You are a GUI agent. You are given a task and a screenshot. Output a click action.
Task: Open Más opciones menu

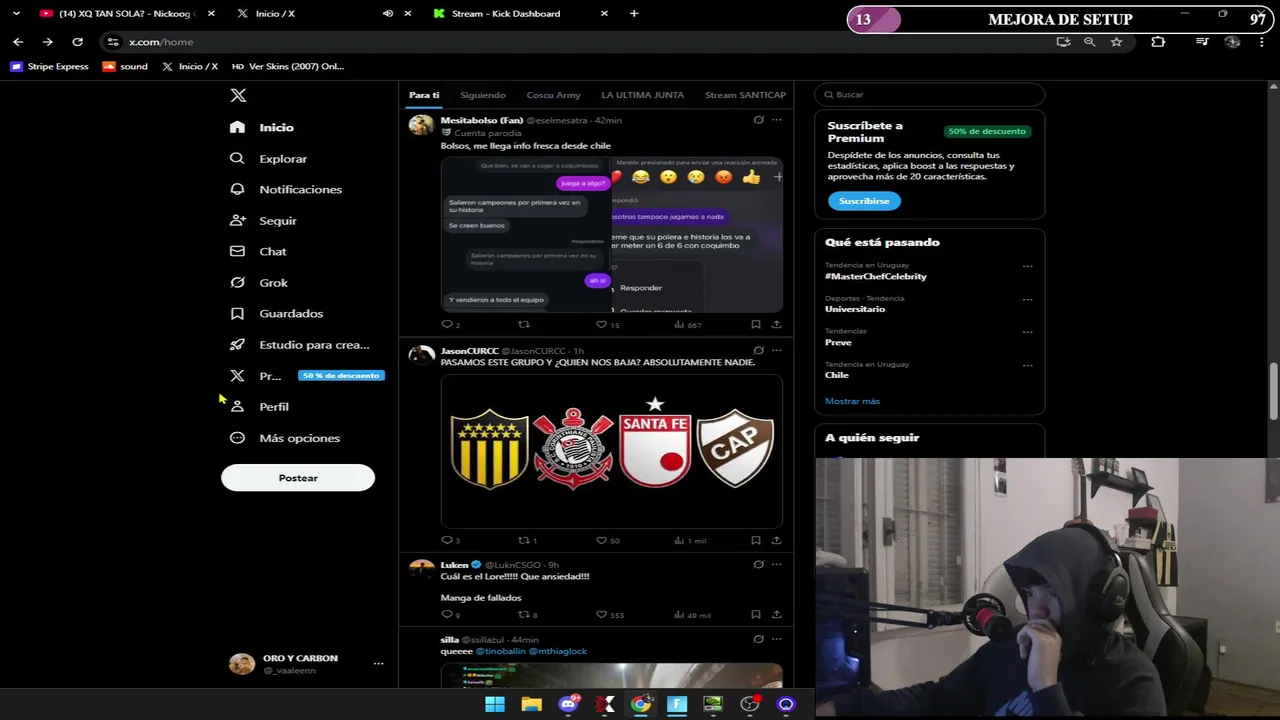coord(285,437)
